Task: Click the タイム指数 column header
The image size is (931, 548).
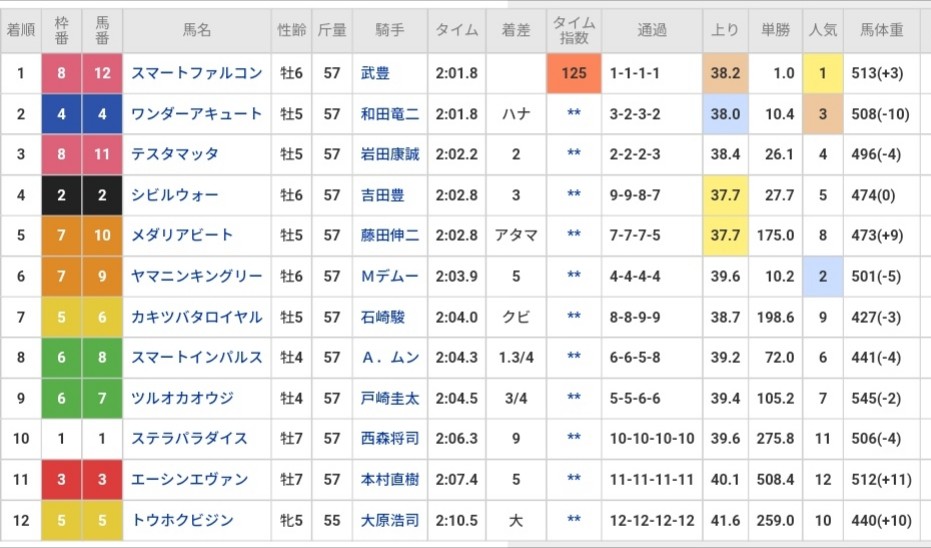Action: [574, 31]
